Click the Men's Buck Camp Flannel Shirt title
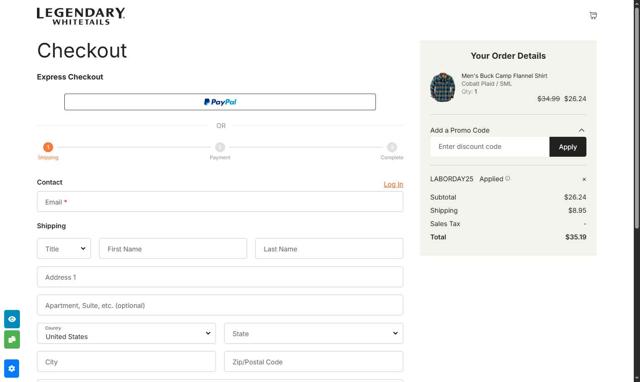Screen dimensions: 640x382 504,76
